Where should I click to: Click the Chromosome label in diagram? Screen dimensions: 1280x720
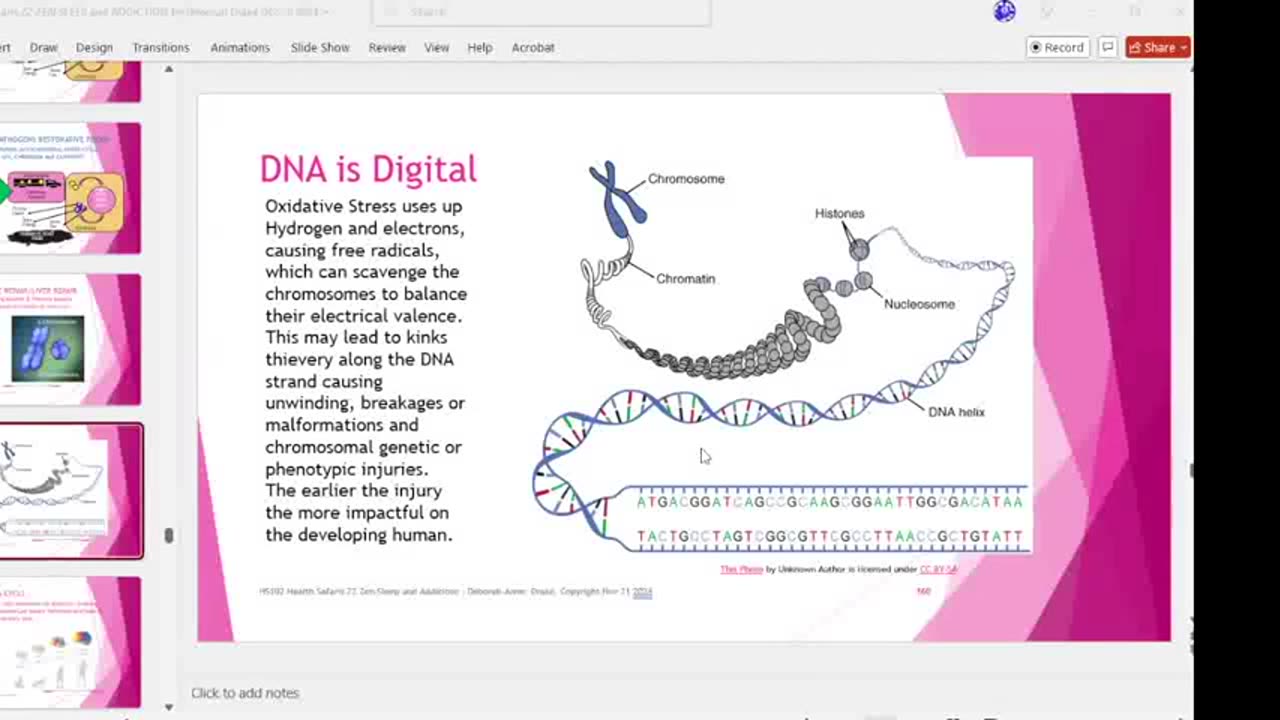pyautogui.click(x=686, y=179)
